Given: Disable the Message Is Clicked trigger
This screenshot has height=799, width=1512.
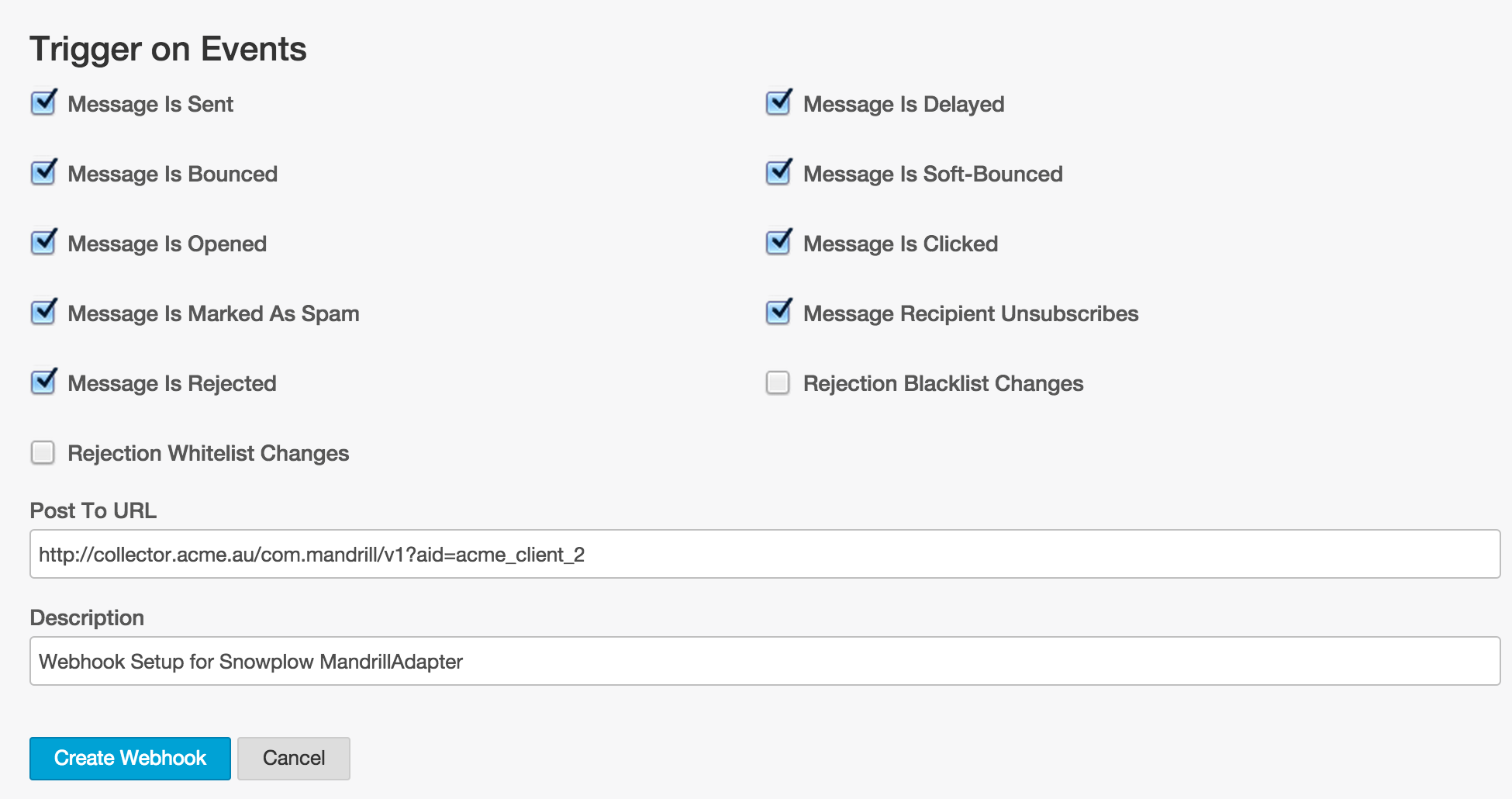Looking at the screenshot, I should click(x=778, y=243).
